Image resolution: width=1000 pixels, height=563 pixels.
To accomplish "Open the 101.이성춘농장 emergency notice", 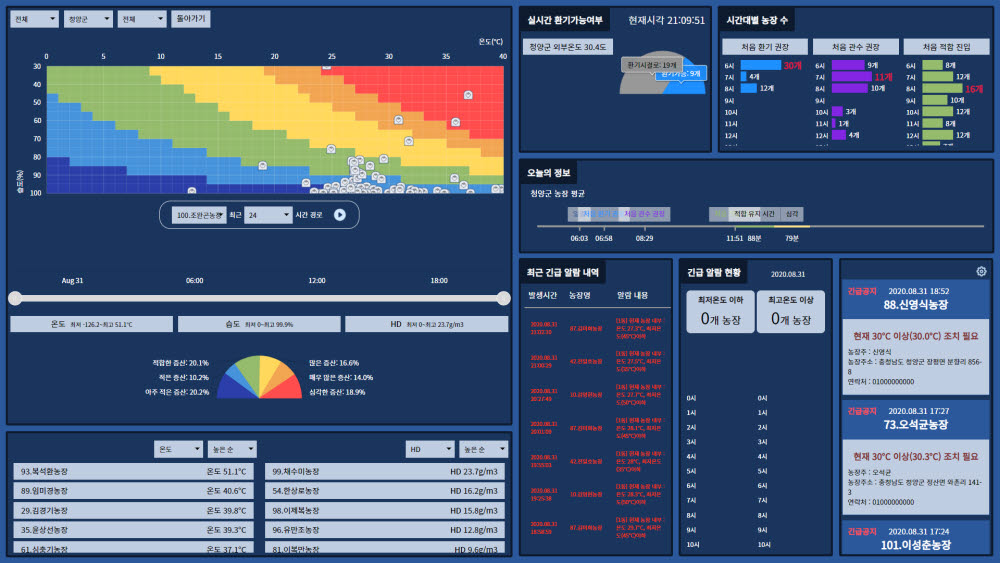I will 915,538.
